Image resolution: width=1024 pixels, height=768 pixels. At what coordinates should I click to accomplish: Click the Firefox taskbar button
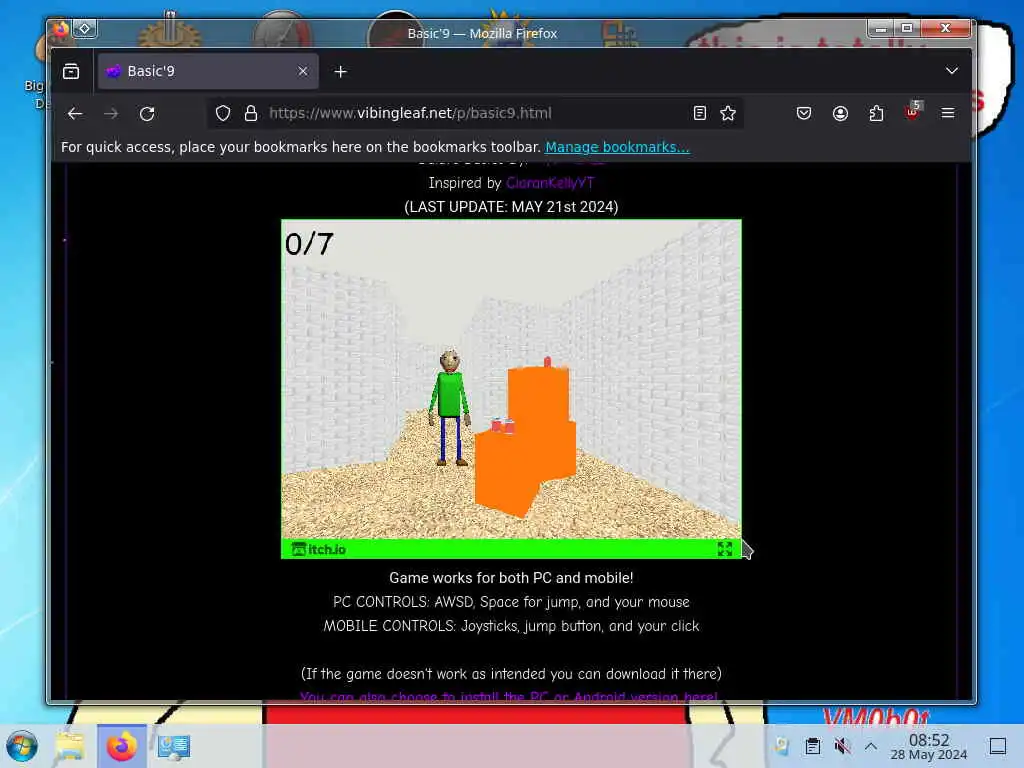(x=121, y=746)
